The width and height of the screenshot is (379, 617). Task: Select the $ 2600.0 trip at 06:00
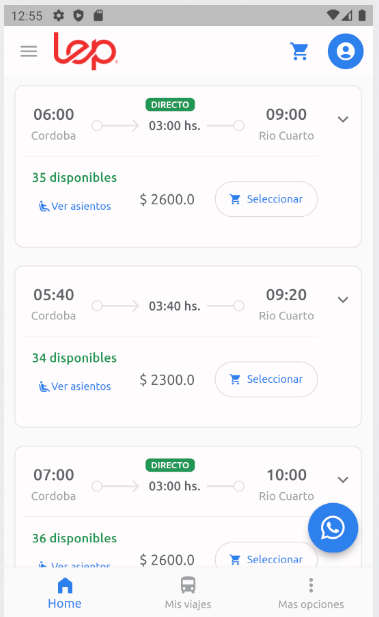[x=266, y=199]
